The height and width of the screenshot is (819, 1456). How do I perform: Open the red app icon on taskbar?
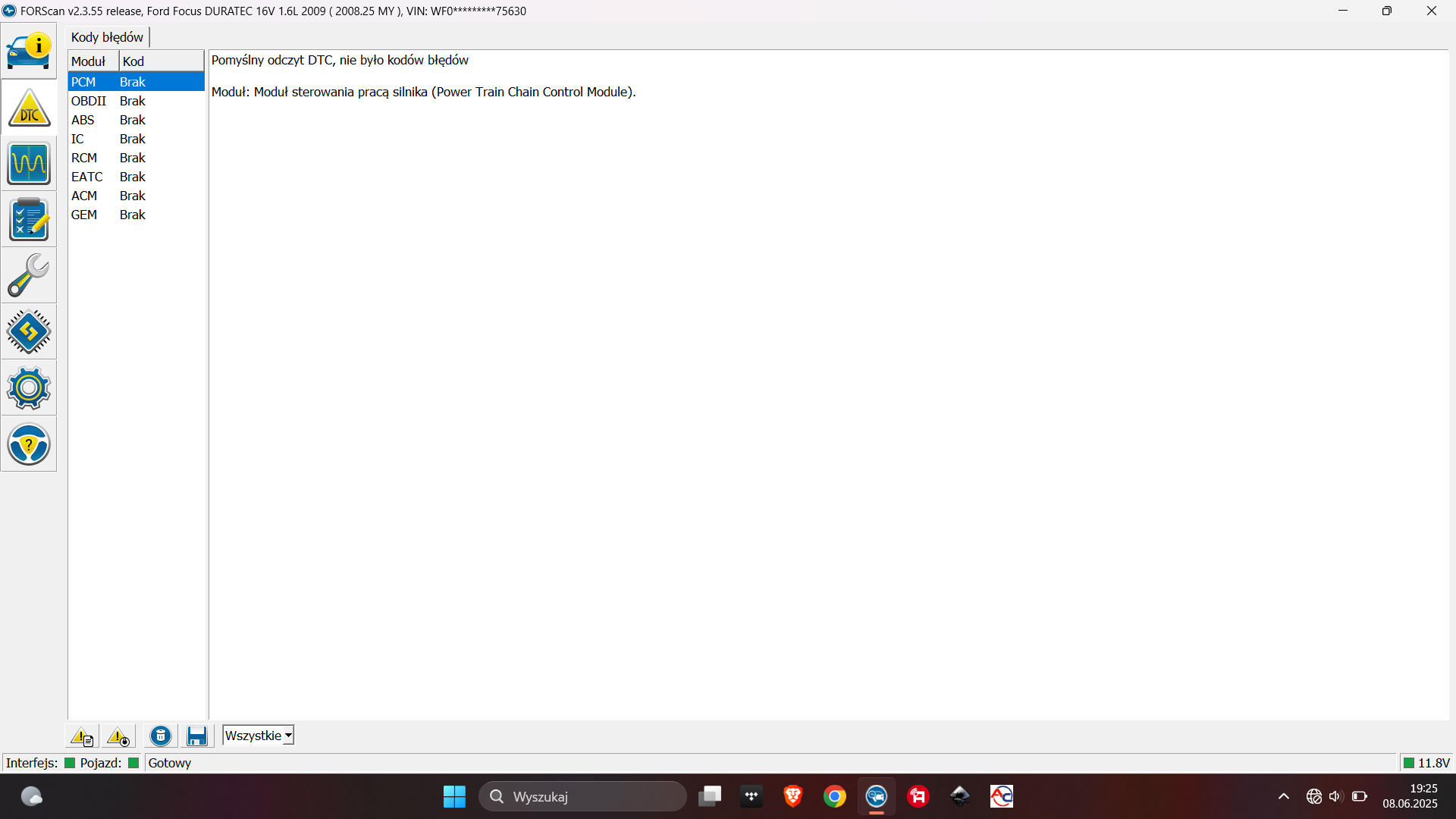coord(918,796)
